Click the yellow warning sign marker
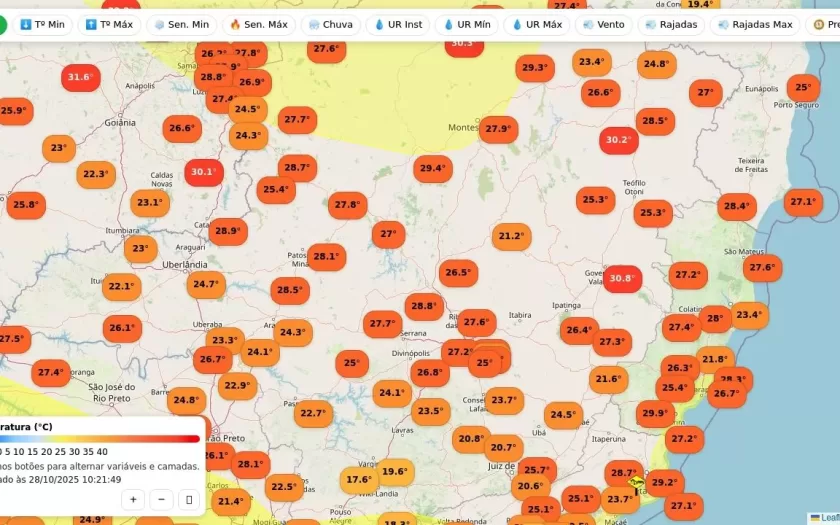The image size is (840, 525). coord(635,481)
